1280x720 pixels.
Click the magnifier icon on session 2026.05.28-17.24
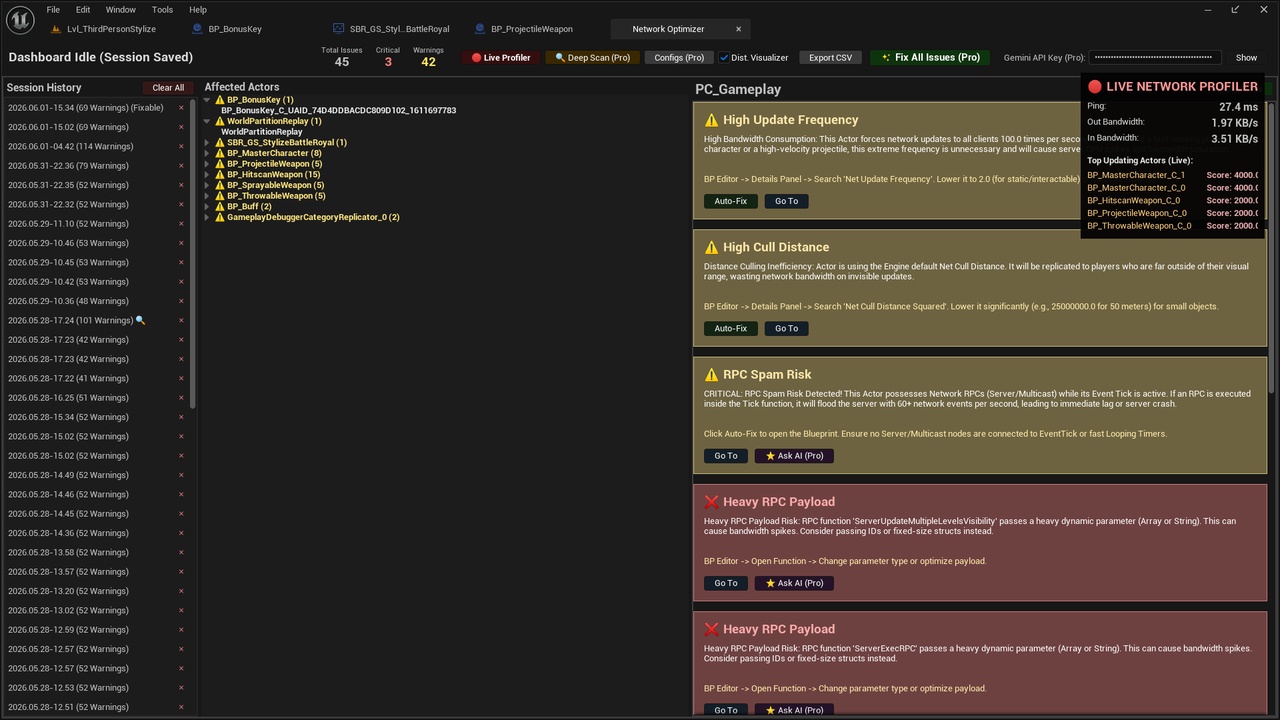tap(140, 320)
